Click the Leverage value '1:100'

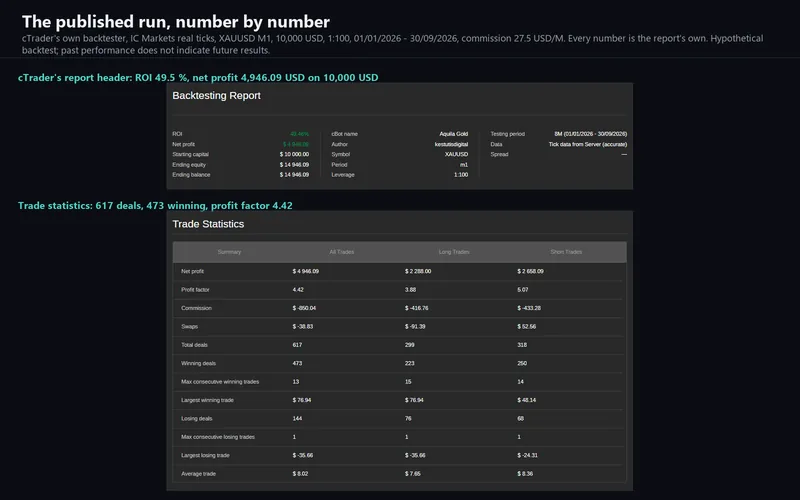tap(461, 174)
